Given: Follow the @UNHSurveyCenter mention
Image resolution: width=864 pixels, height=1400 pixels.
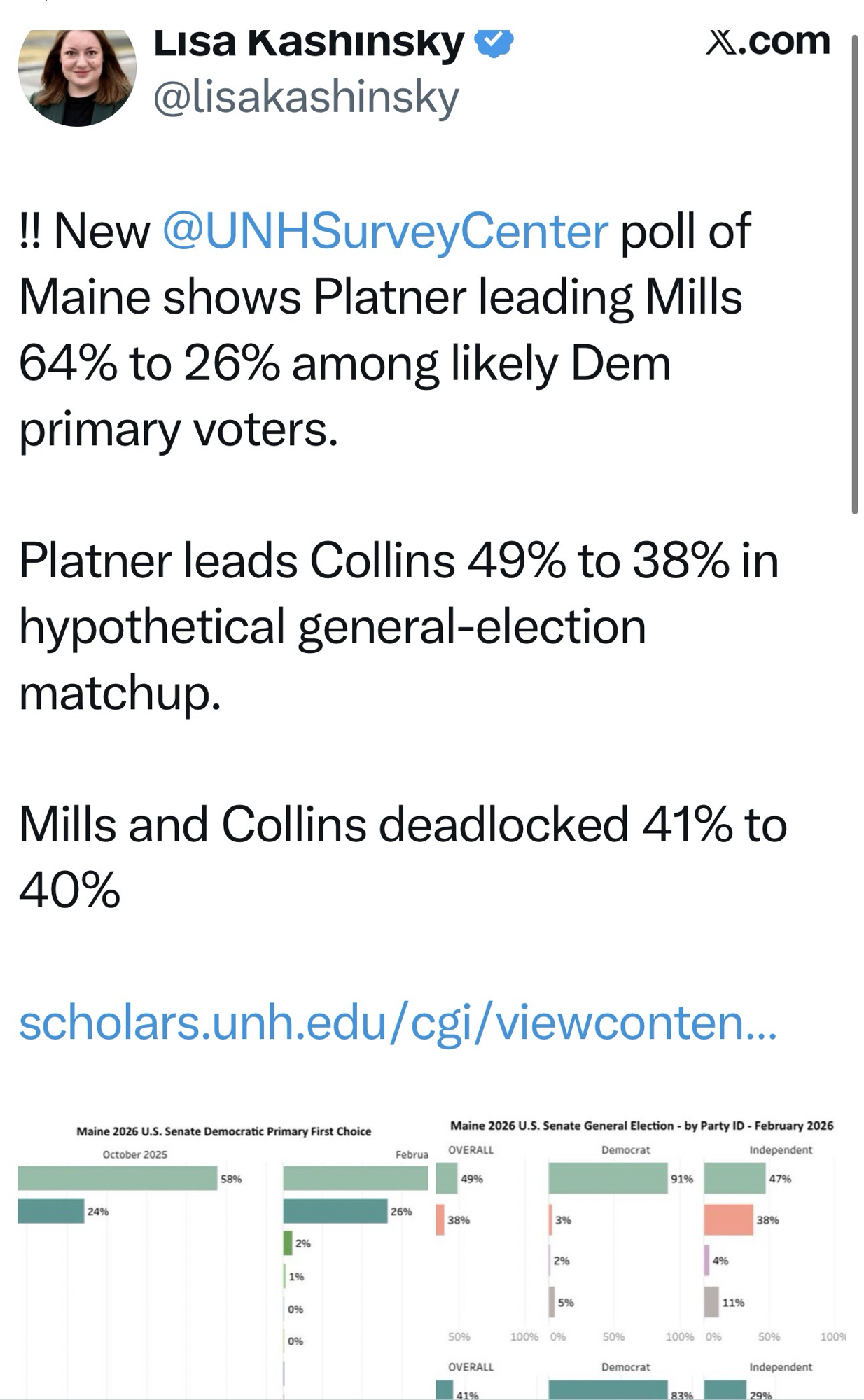Looking at the screenshot, I should tap(385, 231).
